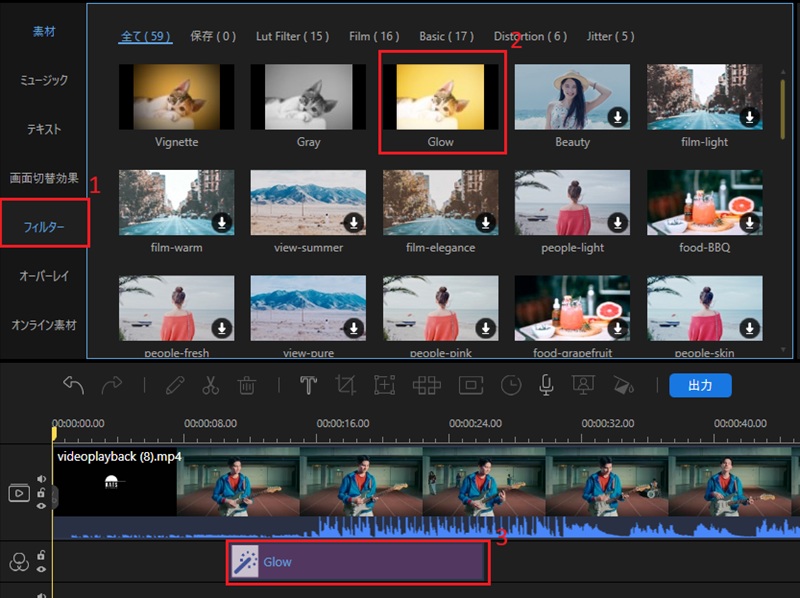Select the Jitter (5) tab
This screenshot has height=598, width=800.
tap(610, 36)
